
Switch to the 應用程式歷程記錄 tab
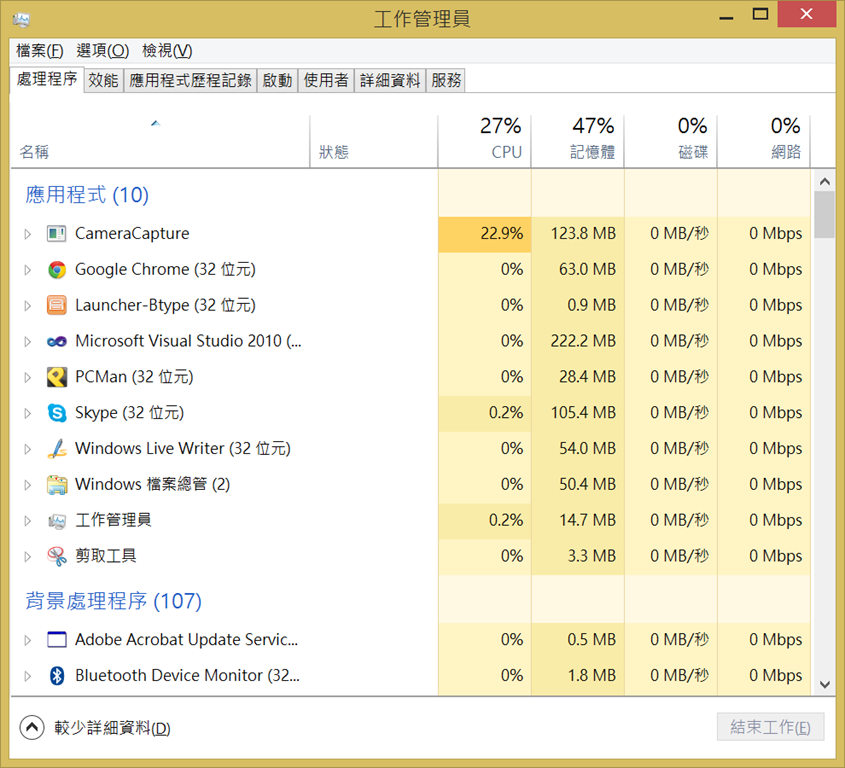click(x=190, y=80)
